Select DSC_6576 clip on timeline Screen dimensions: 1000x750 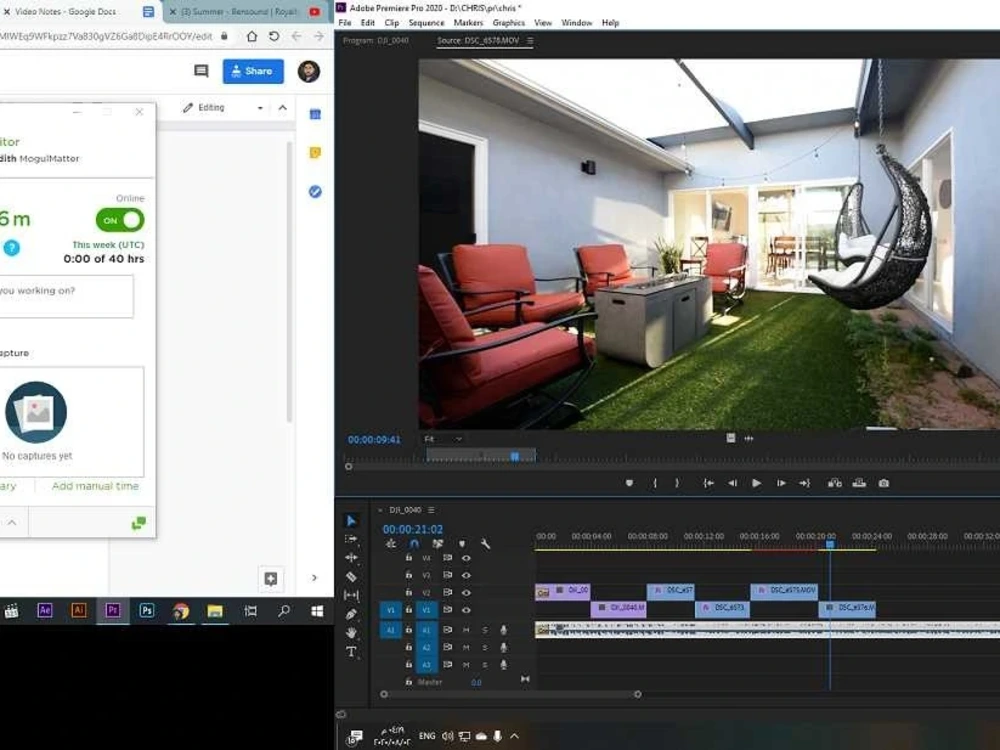pos(847,608)
